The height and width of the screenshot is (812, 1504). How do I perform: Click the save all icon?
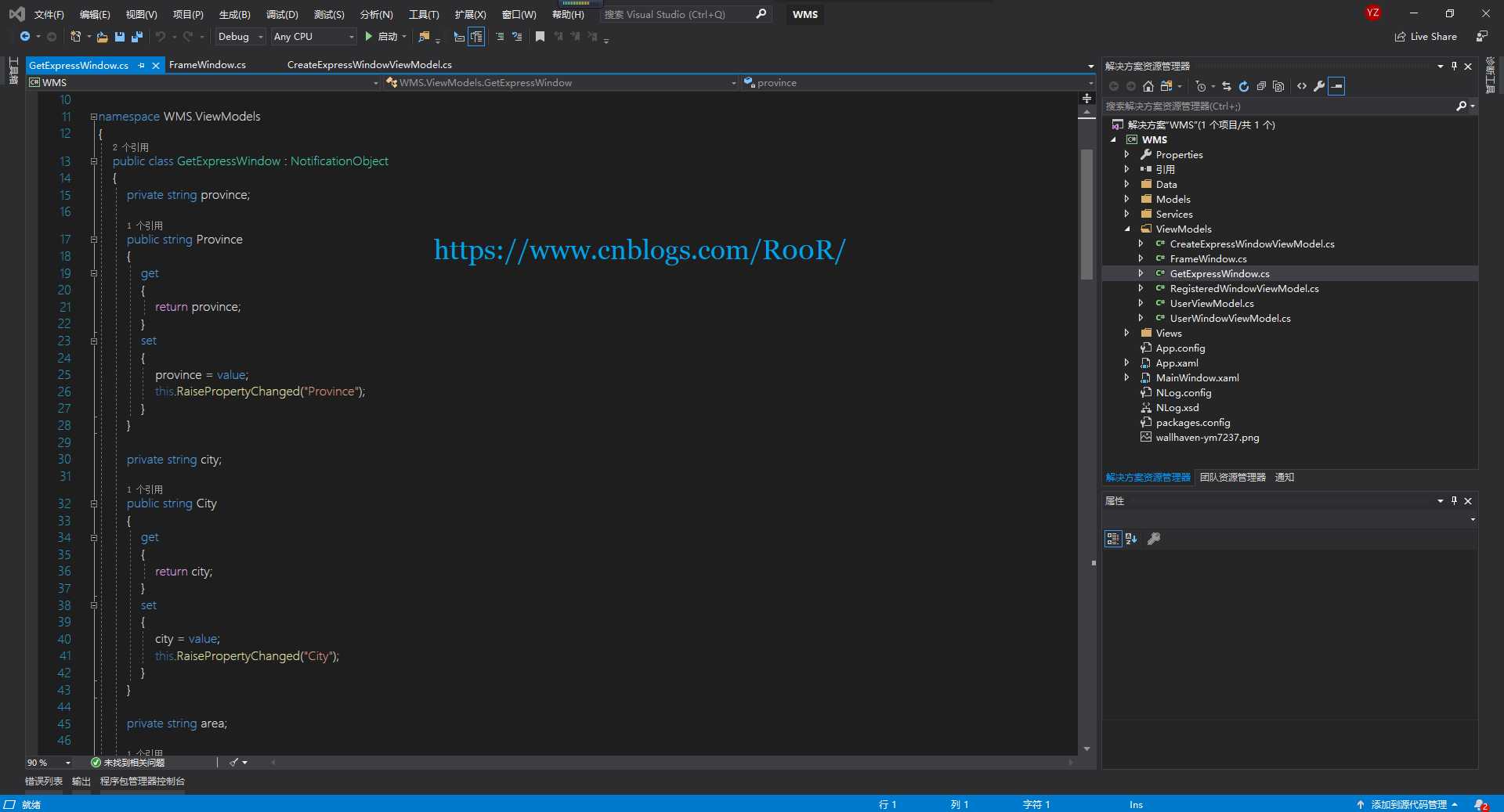(x=137, y=37)
